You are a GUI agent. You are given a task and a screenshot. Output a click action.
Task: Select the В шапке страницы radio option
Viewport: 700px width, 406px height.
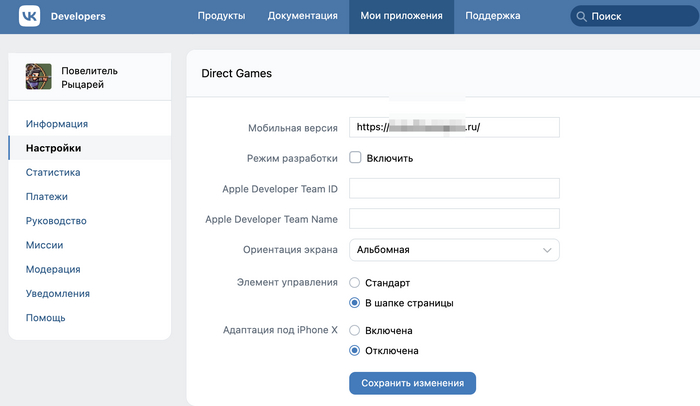(x=355, y=302)
